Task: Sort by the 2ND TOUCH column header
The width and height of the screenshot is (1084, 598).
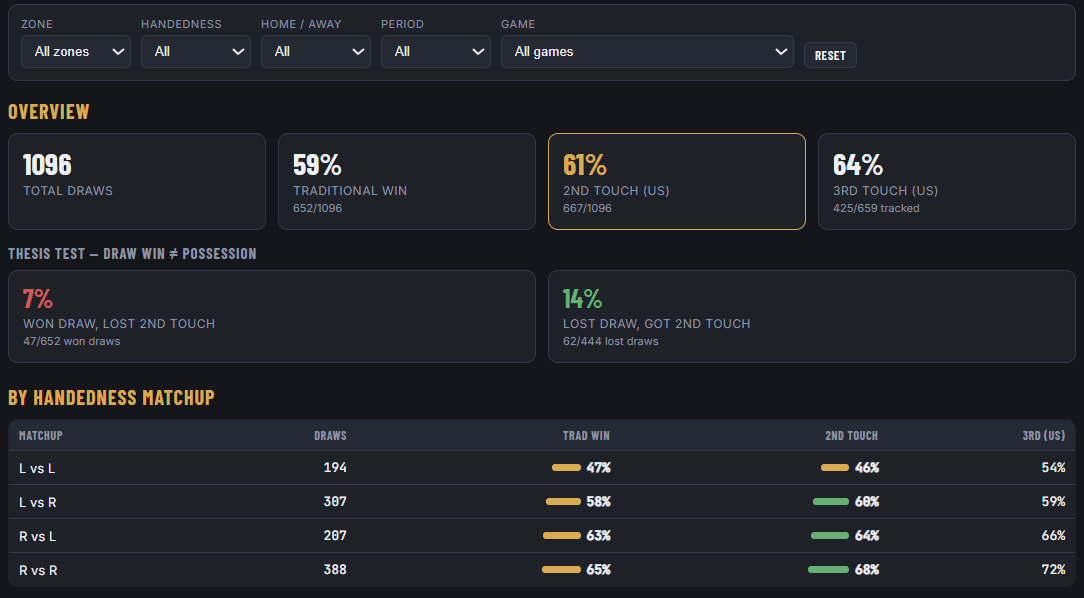Action: pos(851,436)
